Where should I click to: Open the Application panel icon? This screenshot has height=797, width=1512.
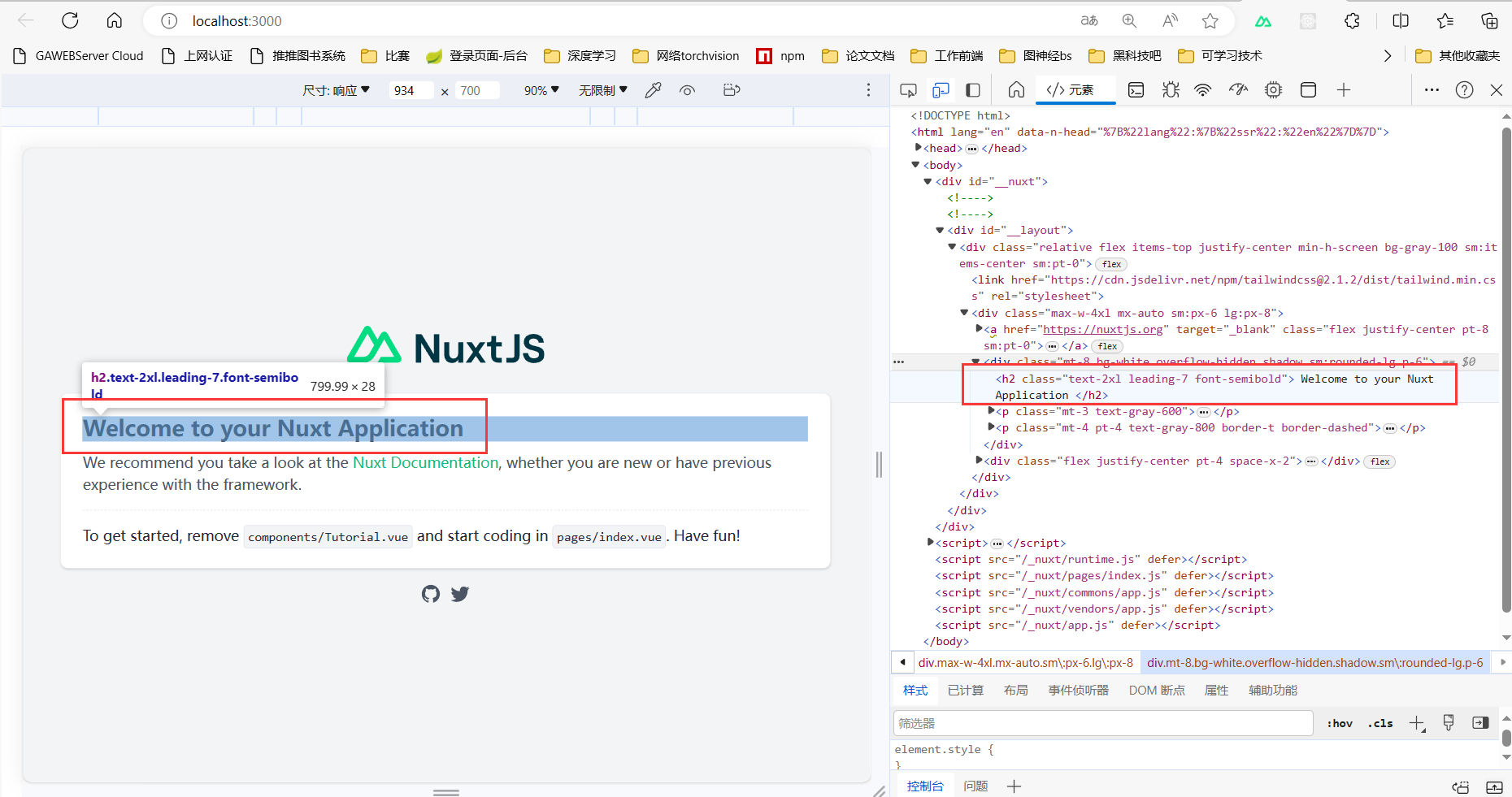pos(1308,90)
